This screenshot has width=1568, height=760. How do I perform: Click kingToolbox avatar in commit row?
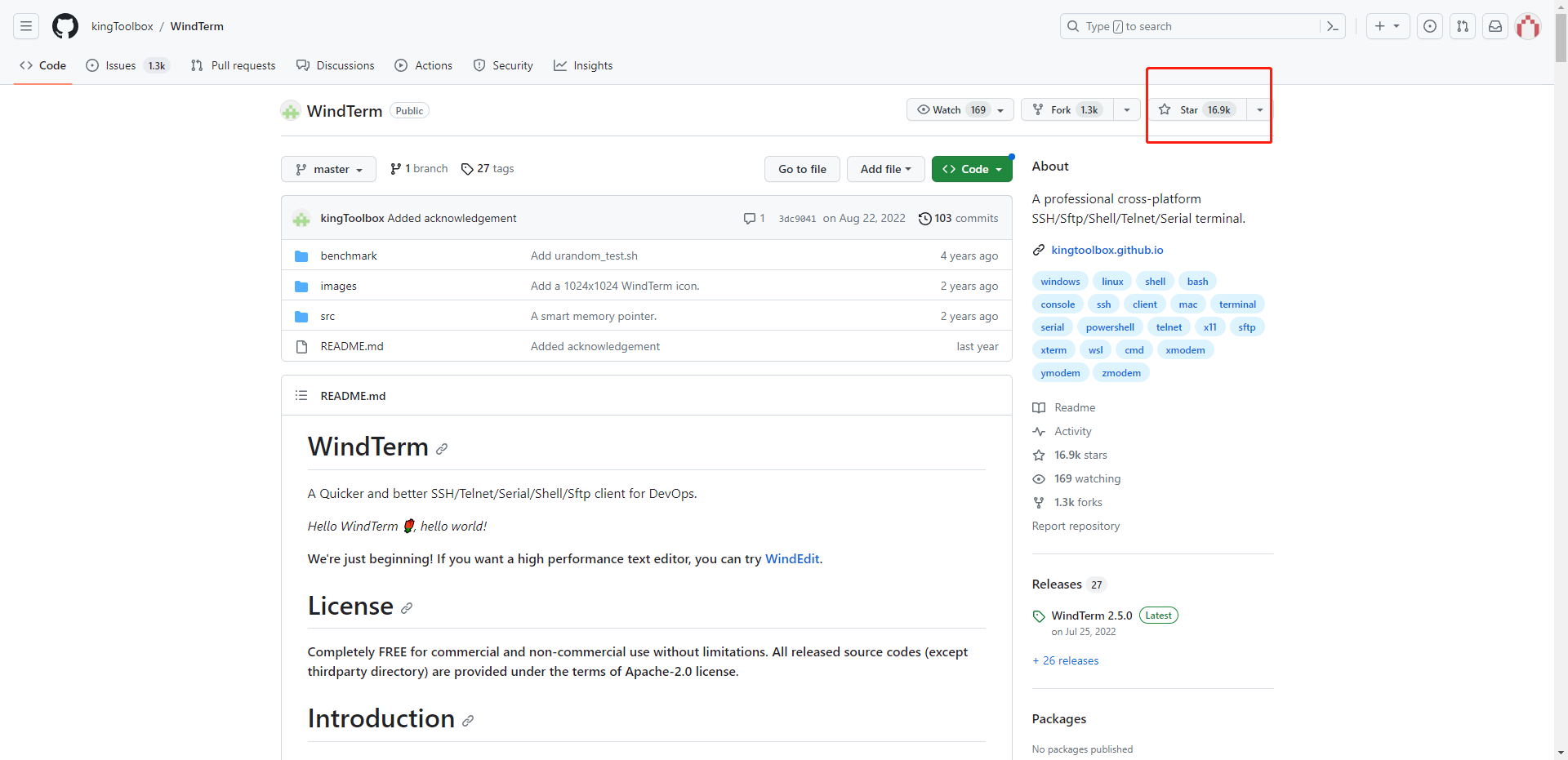(x=301, y=219)
